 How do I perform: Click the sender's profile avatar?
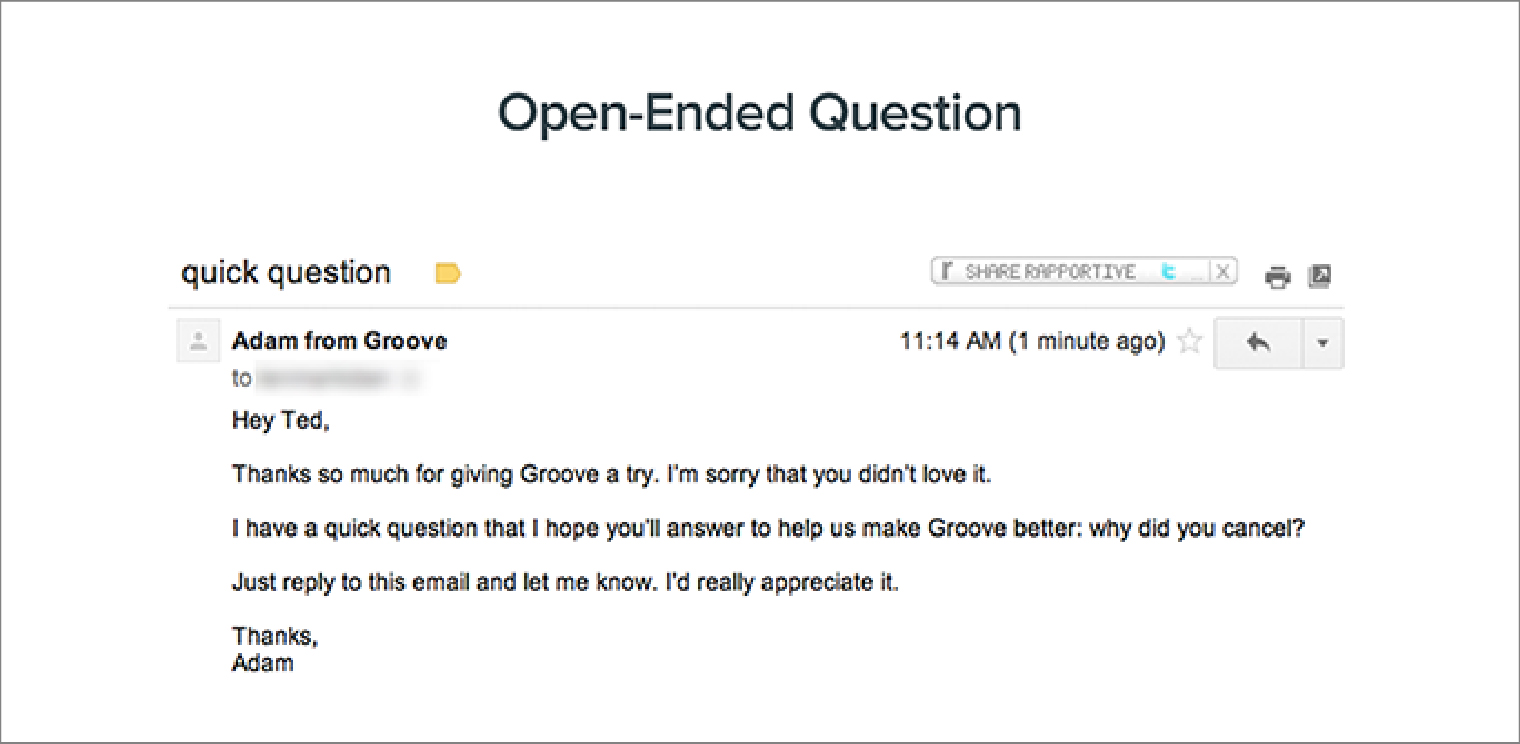198,341
